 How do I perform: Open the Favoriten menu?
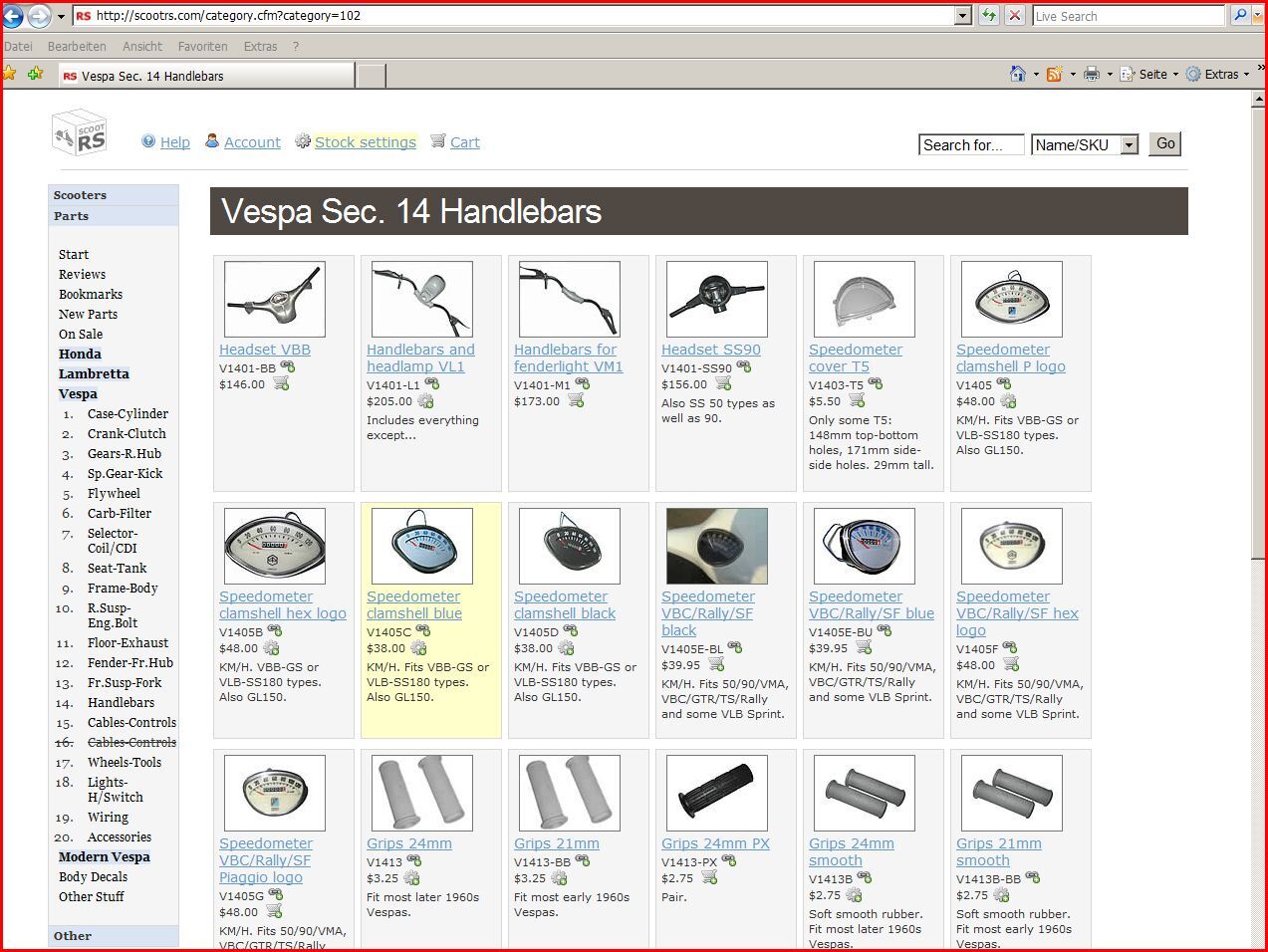[x=202, y=46]
